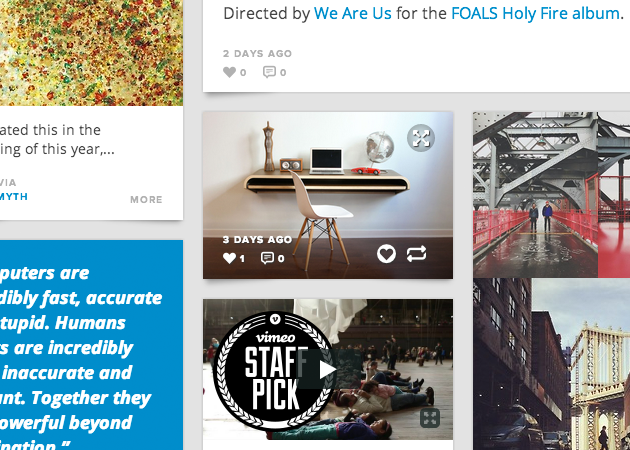The width and height of the screenshot is (630, 450).
Task: Expand the desk photo using fullscreen icon
Action: (421, 138)
